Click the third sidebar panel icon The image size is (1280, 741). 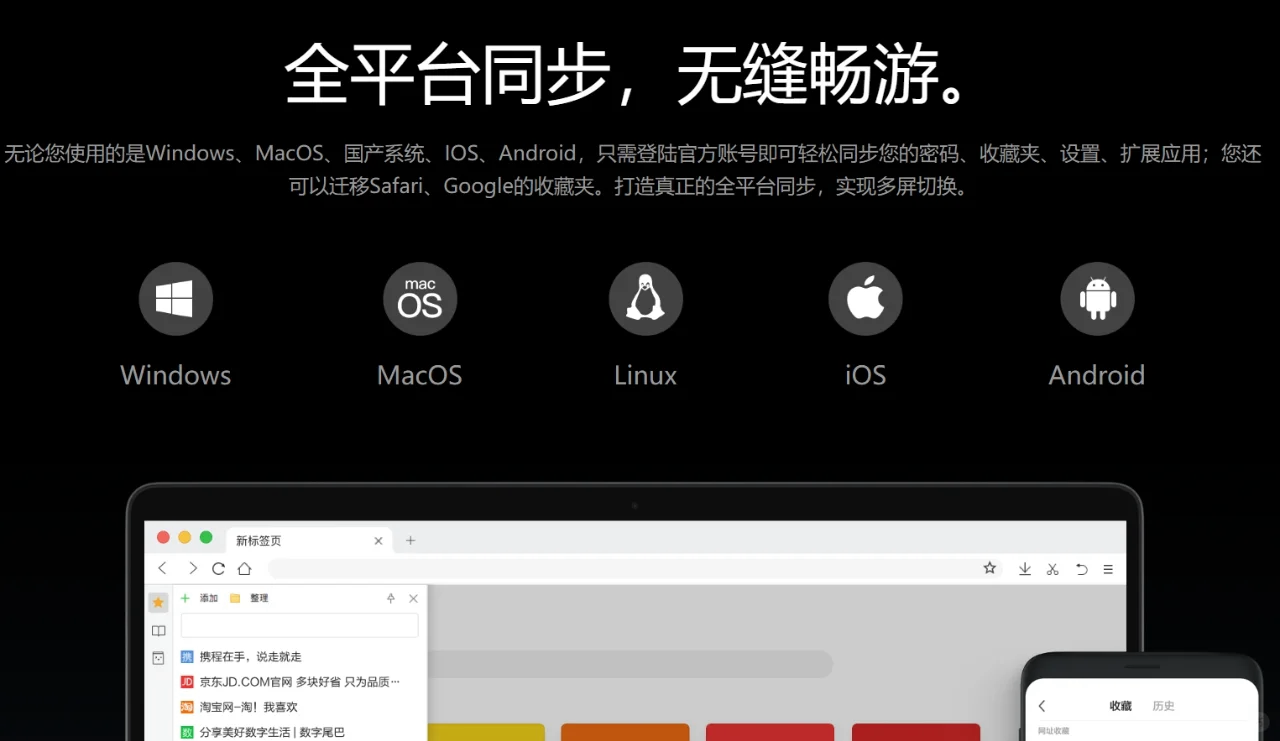point(158,658)
